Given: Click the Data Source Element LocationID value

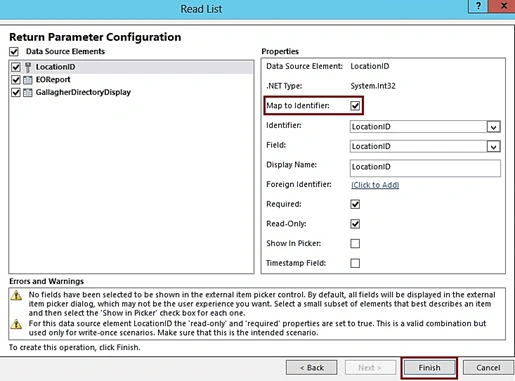Looking at the screenshot, I should 370,66.
